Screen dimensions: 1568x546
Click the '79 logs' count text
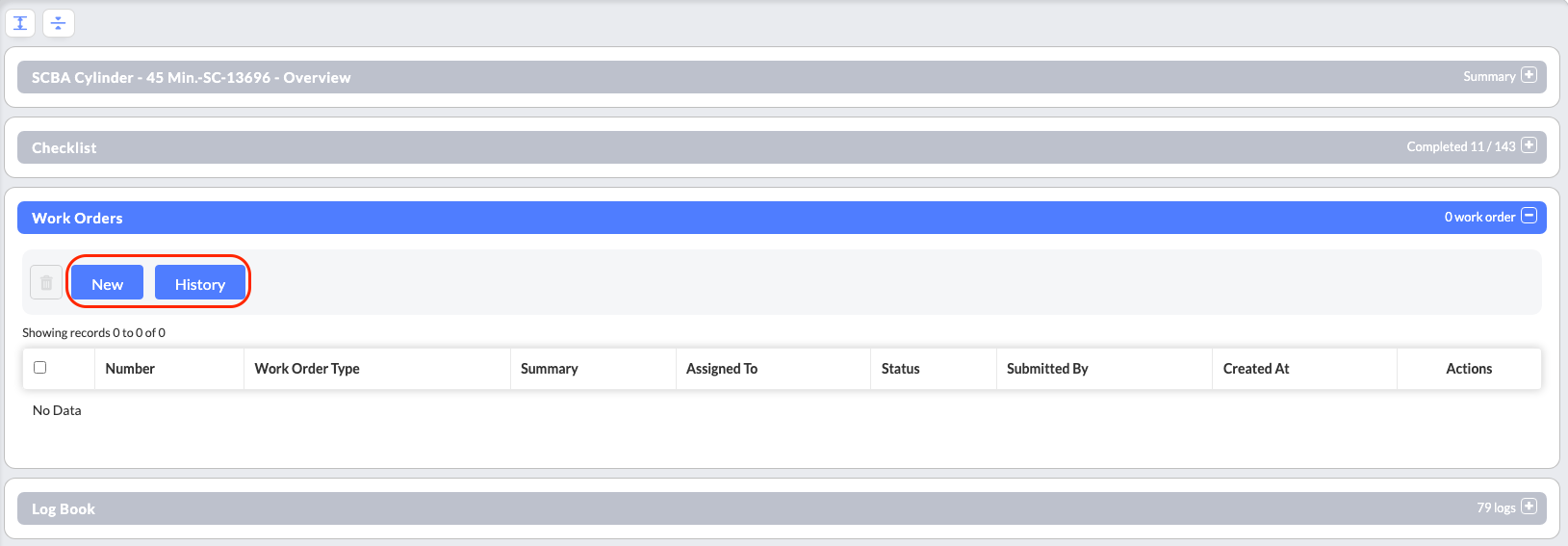pos(1497,507)
